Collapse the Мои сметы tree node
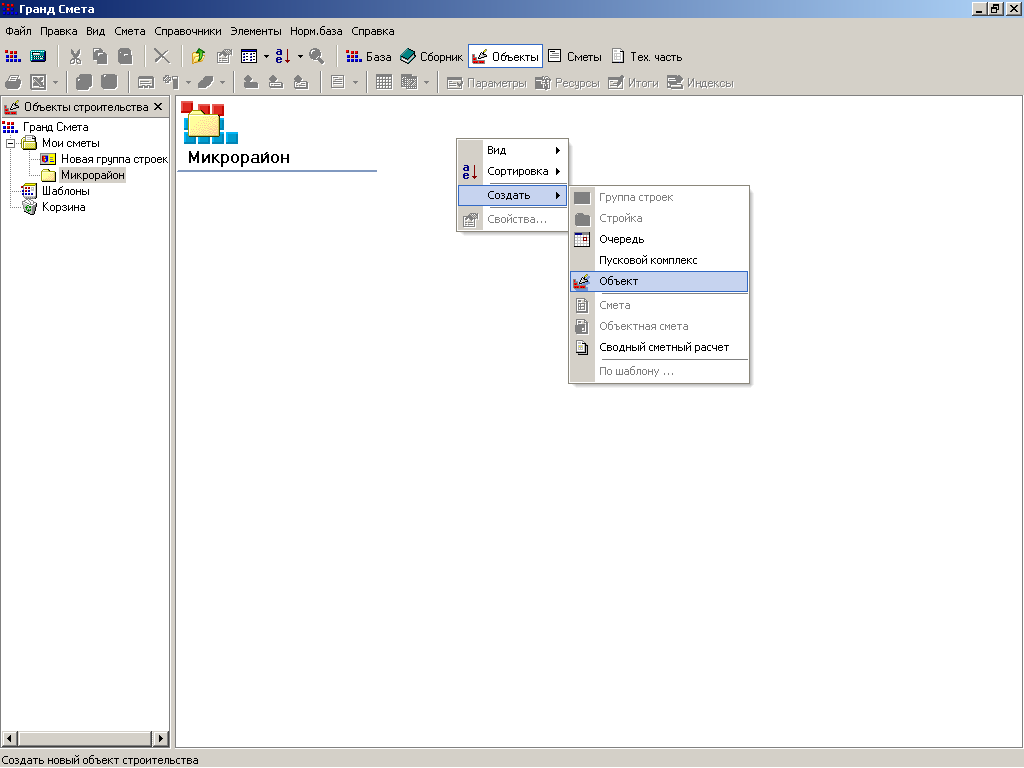The image size is (1024, 768). pos(10,143)
